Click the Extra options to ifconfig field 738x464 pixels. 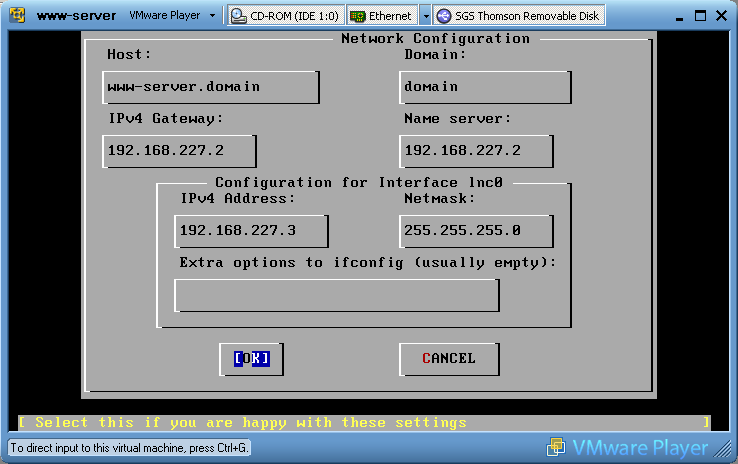click(x=337, y=295)
